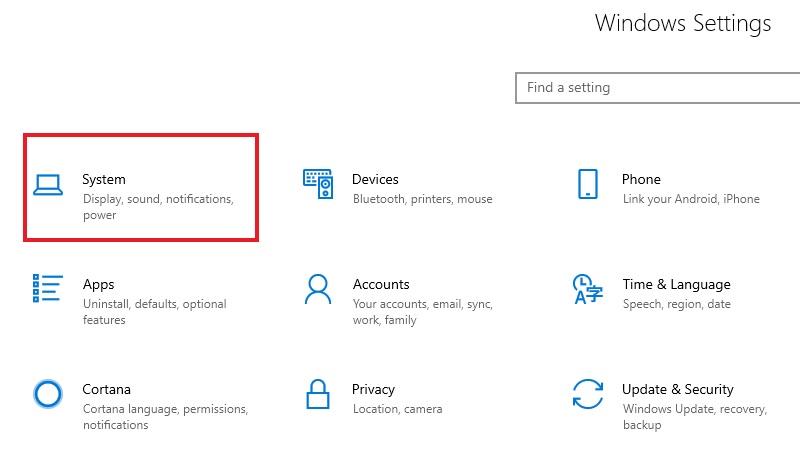Click the Time & Language icon
This screenshot has width=800, height=450.
pyautogui.click(x=588, y=289)
